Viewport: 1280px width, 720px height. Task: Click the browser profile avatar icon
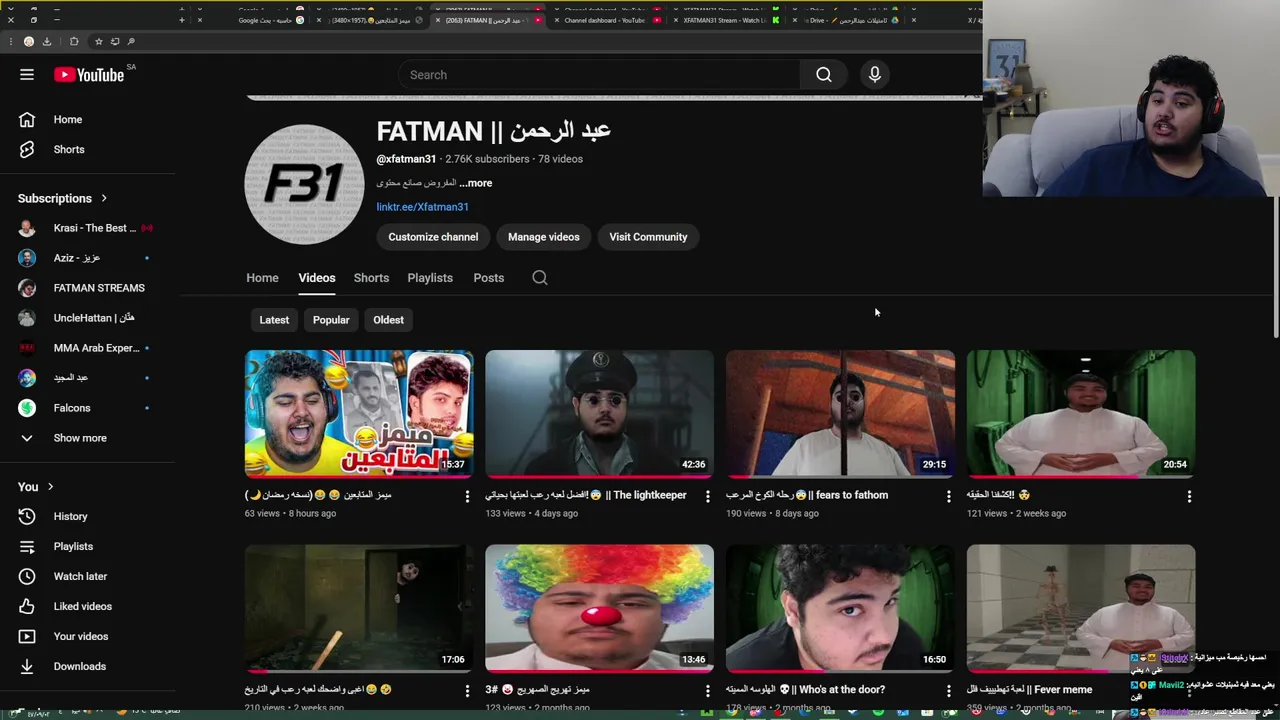click(28, 41)
